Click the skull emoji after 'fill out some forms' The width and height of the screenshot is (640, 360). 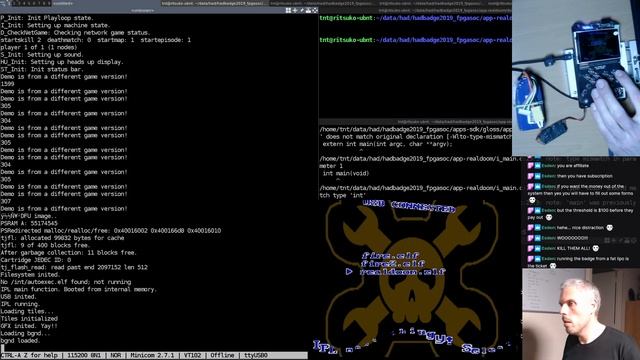[532, 200]
